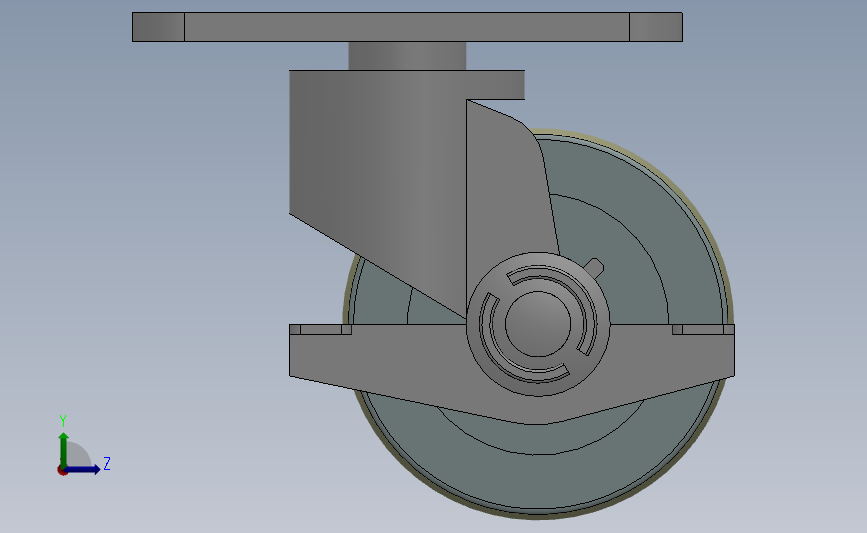Select the round axle hub cap center
Screen dimensions: 867x533
pyautogui.click(x=537, y=324)
